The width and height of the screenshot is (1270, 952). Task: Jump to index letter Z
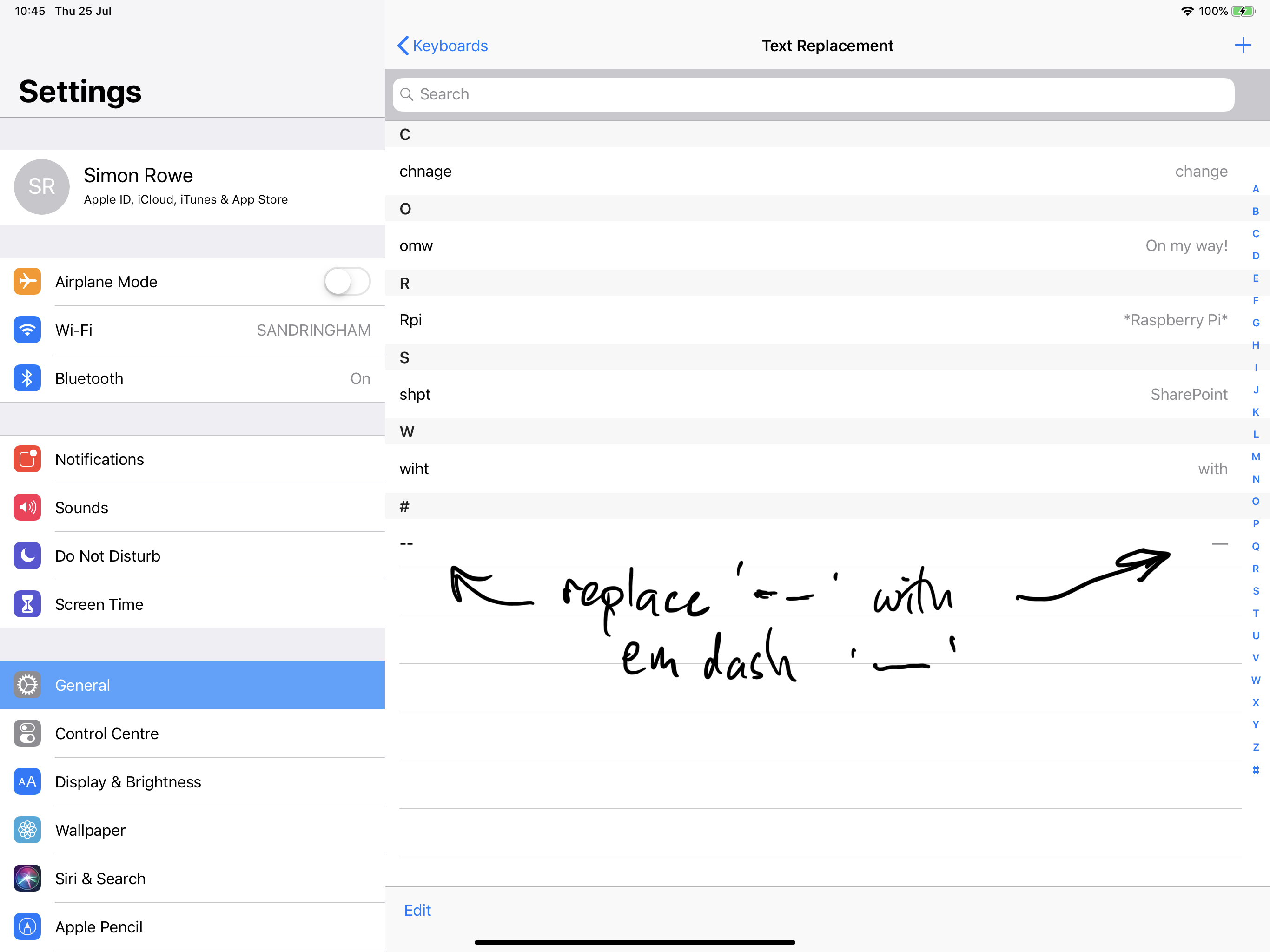1256,747
